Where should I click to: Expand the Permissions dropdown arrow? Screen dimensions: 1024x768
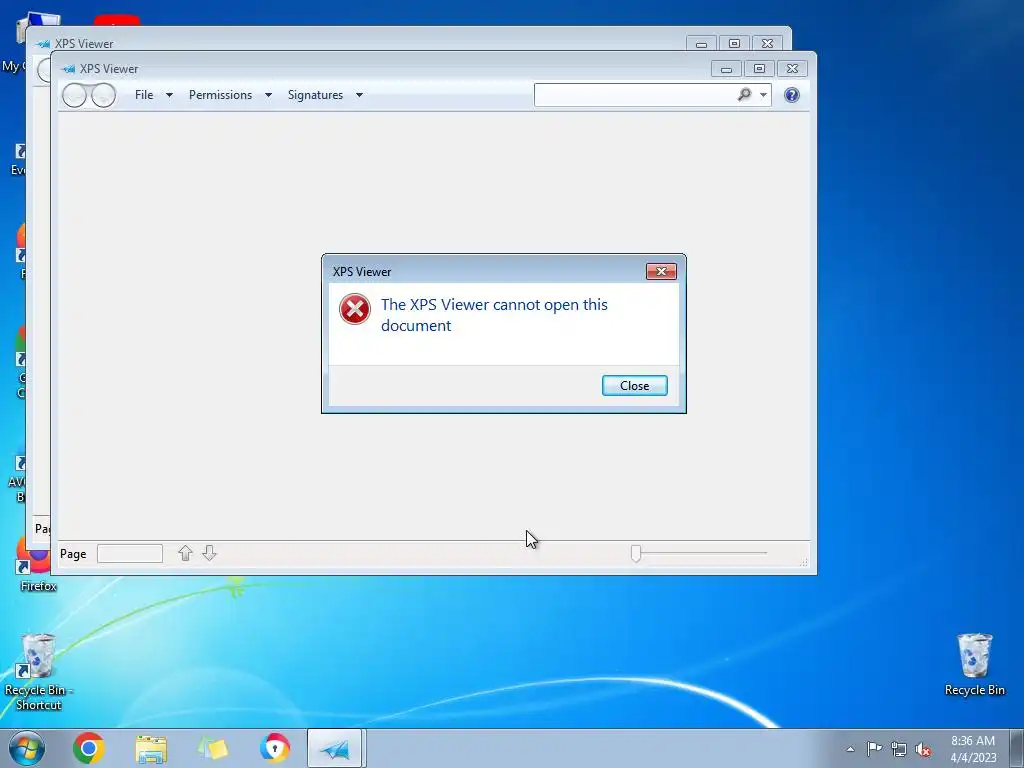[268, 95]
